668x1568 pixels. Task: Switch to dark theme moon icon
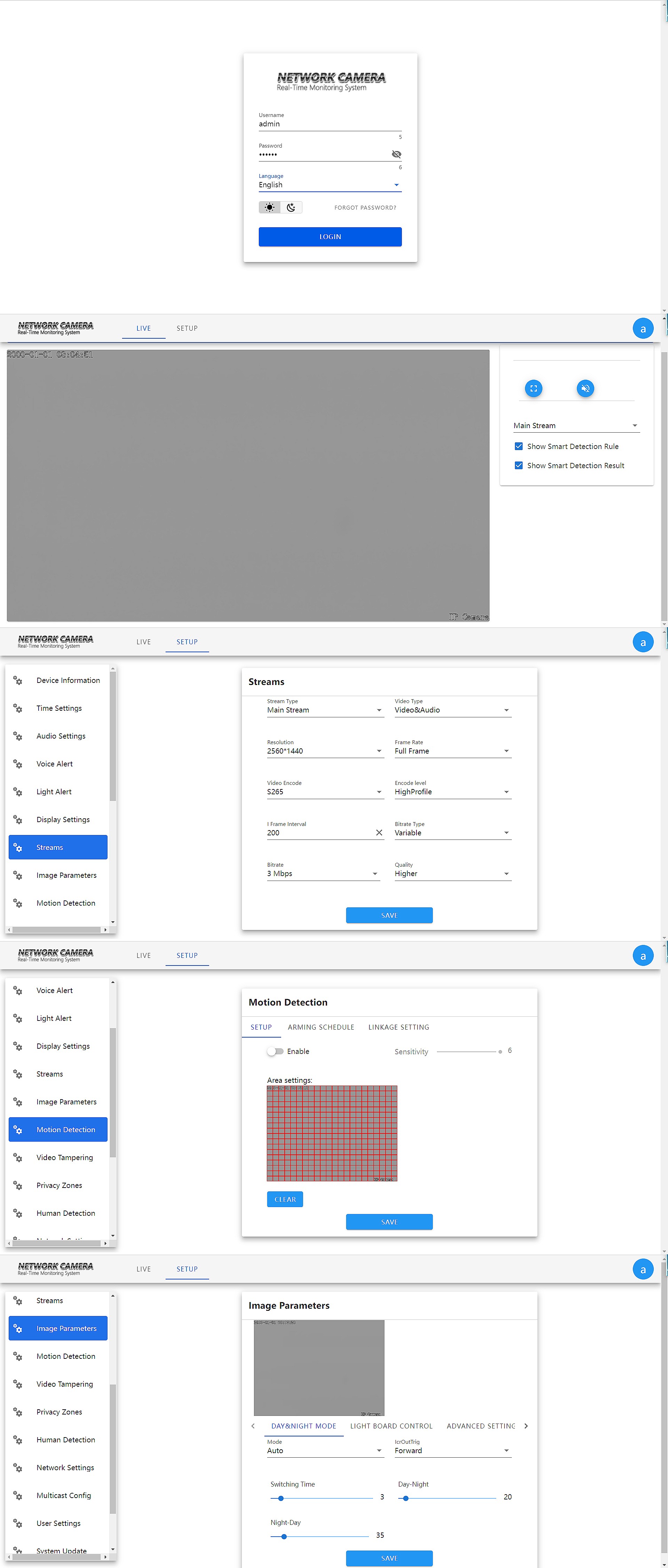coord(291,207)
